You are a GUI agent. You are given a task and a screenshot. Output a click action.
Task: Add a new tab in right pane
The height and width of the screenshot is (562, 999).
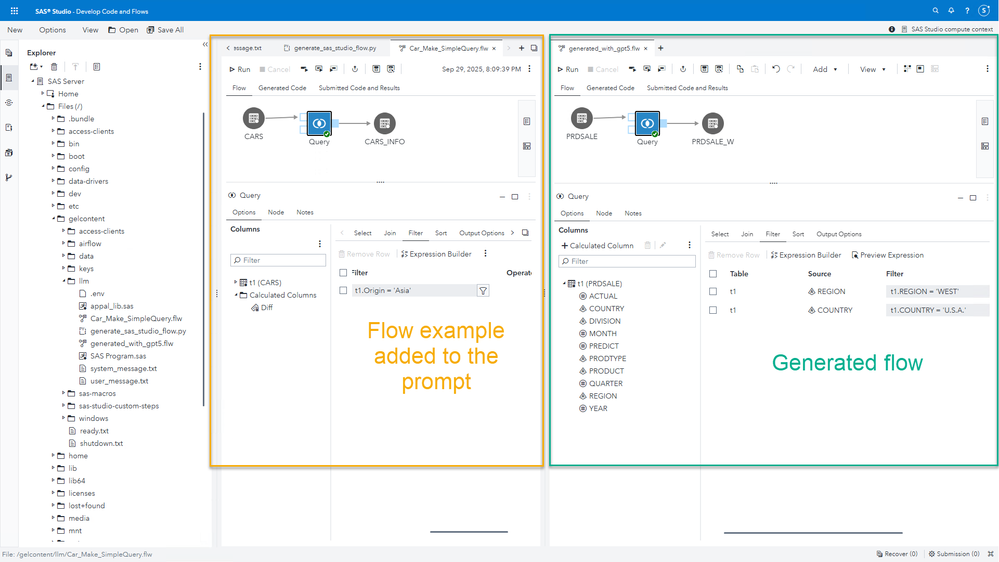661,48
